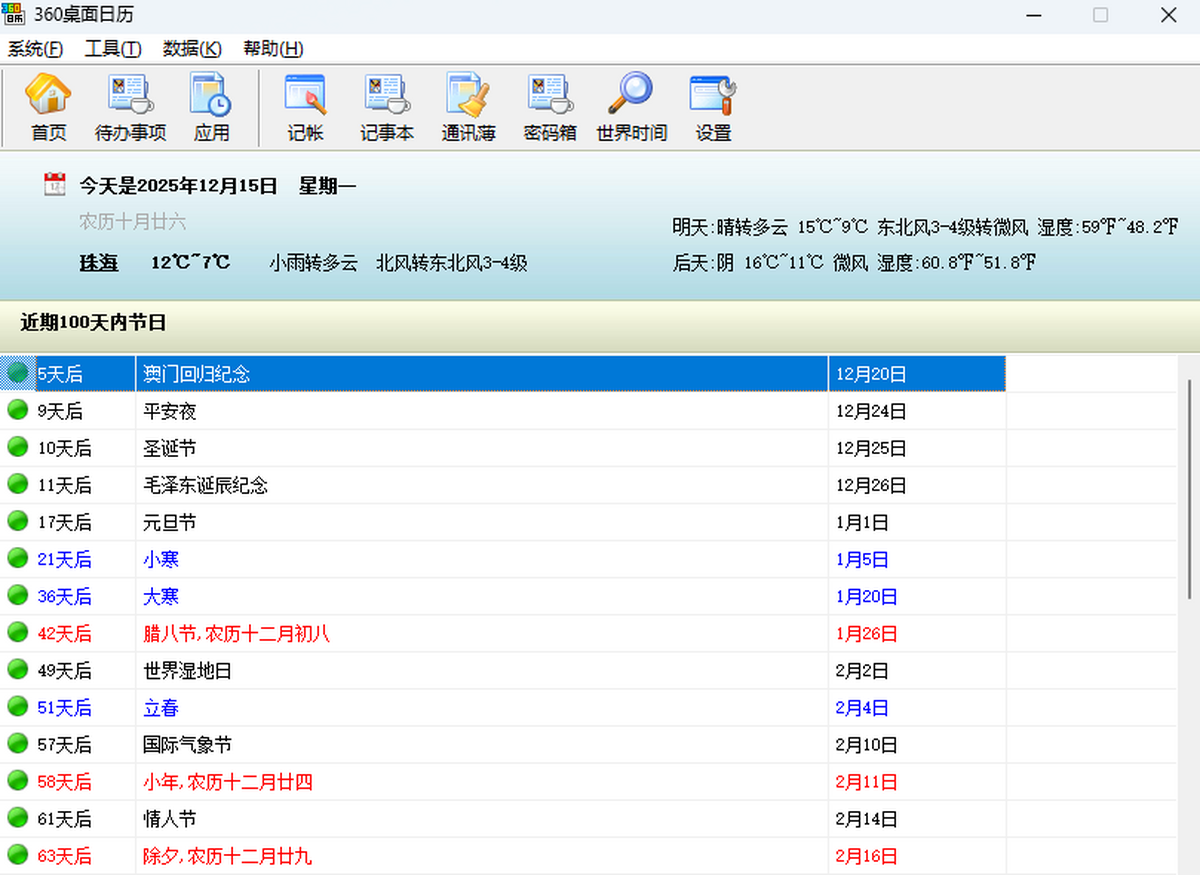This screenshot has width=1200, height=875.
Task: Click the holiday list vertical scrollbar
Action: pyautogui.click(x=1189, y=488)
